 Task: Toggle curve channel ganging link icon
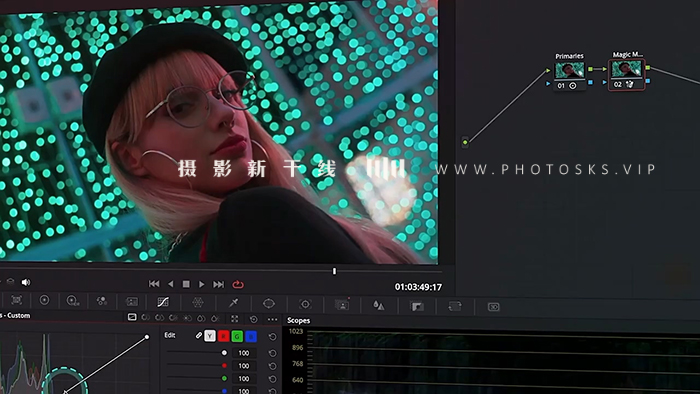pos(199,335)
